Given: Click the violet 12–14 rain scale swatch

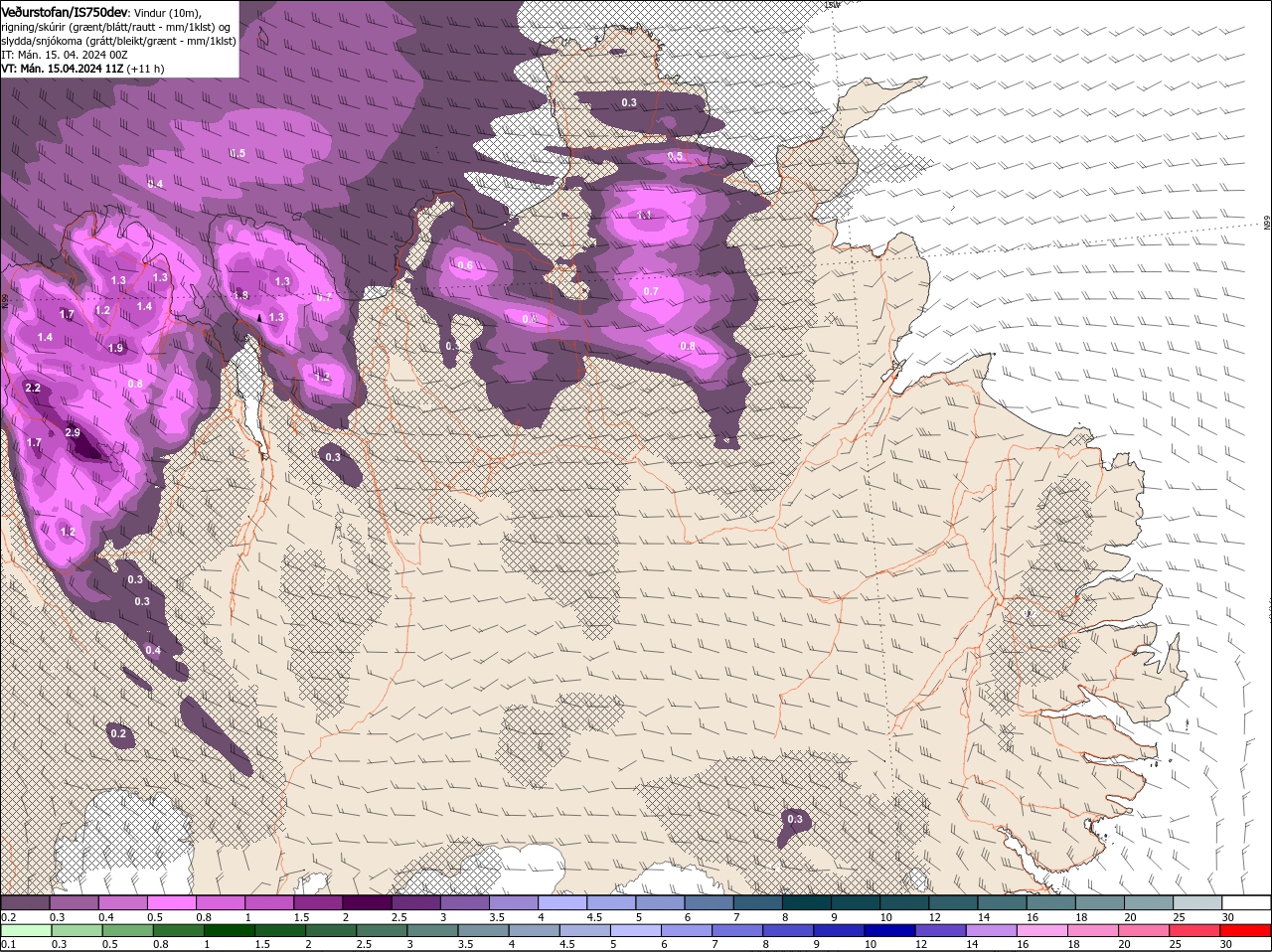Looking at the screenshot, I should 940,930.
